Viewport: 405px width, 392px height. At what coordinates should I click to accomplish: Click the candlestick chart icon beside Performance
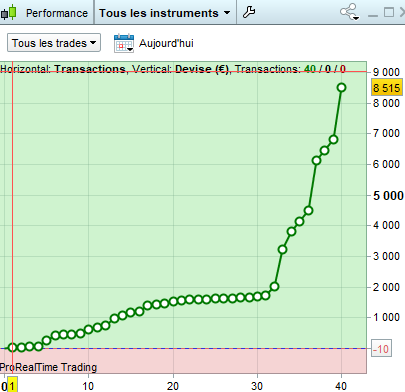9,13
